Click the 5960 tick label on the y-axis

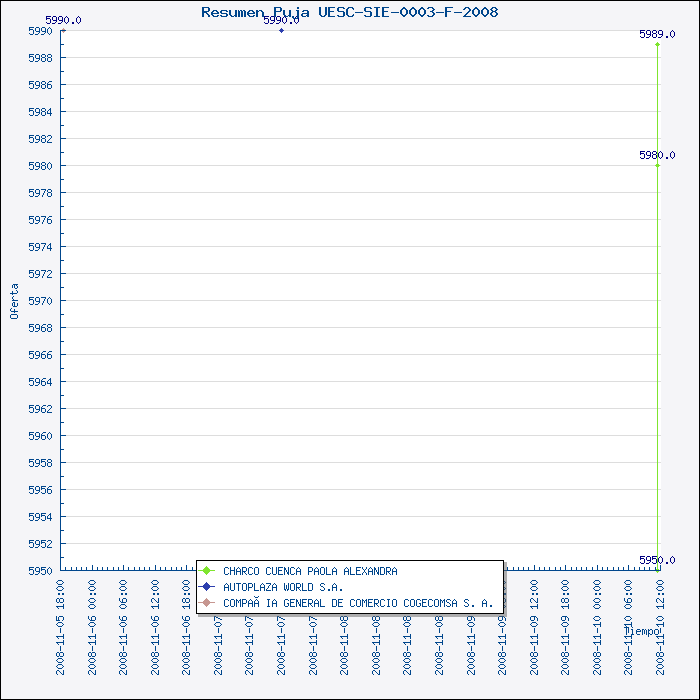point(40,436)
